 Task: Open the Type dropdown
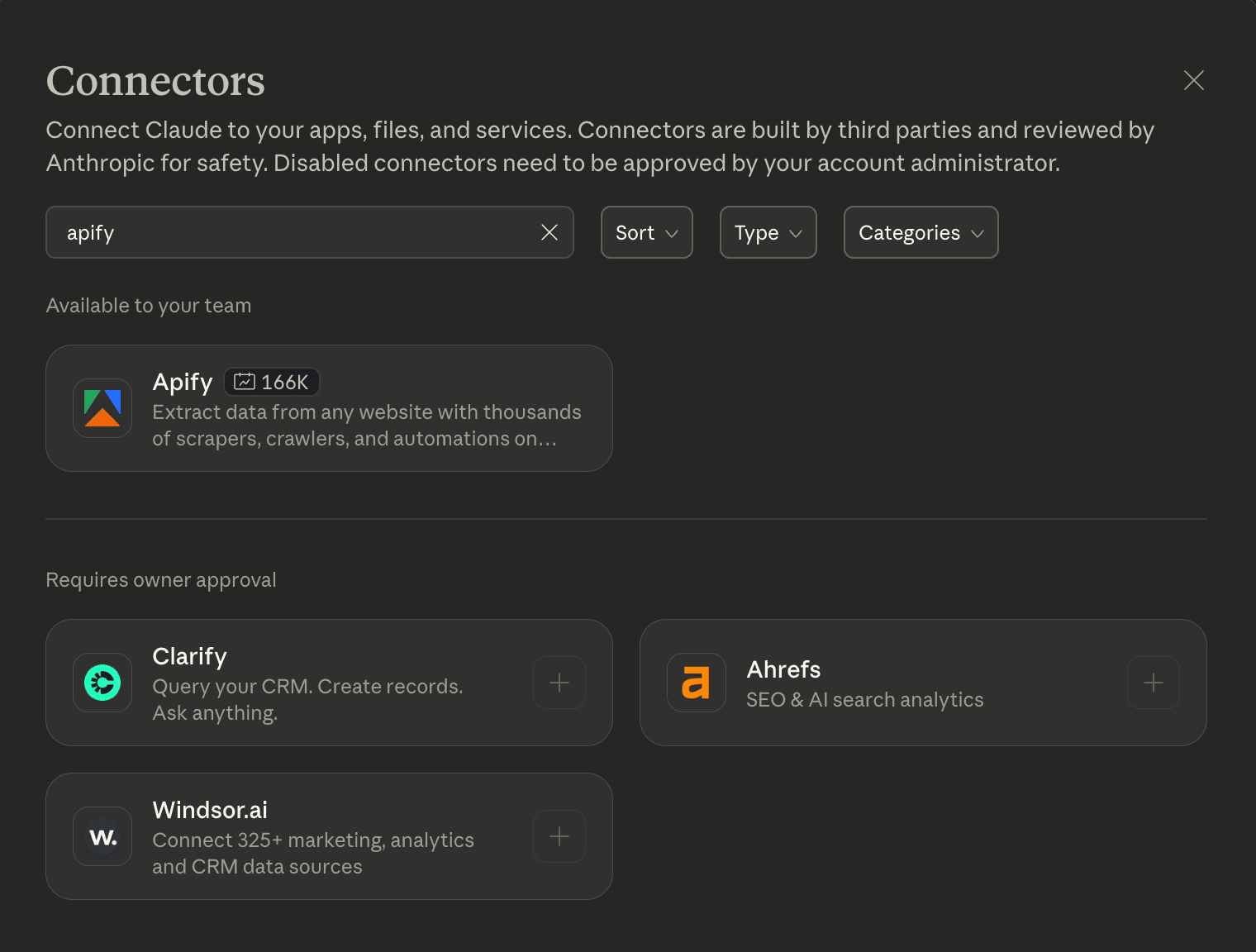[768, 232]
